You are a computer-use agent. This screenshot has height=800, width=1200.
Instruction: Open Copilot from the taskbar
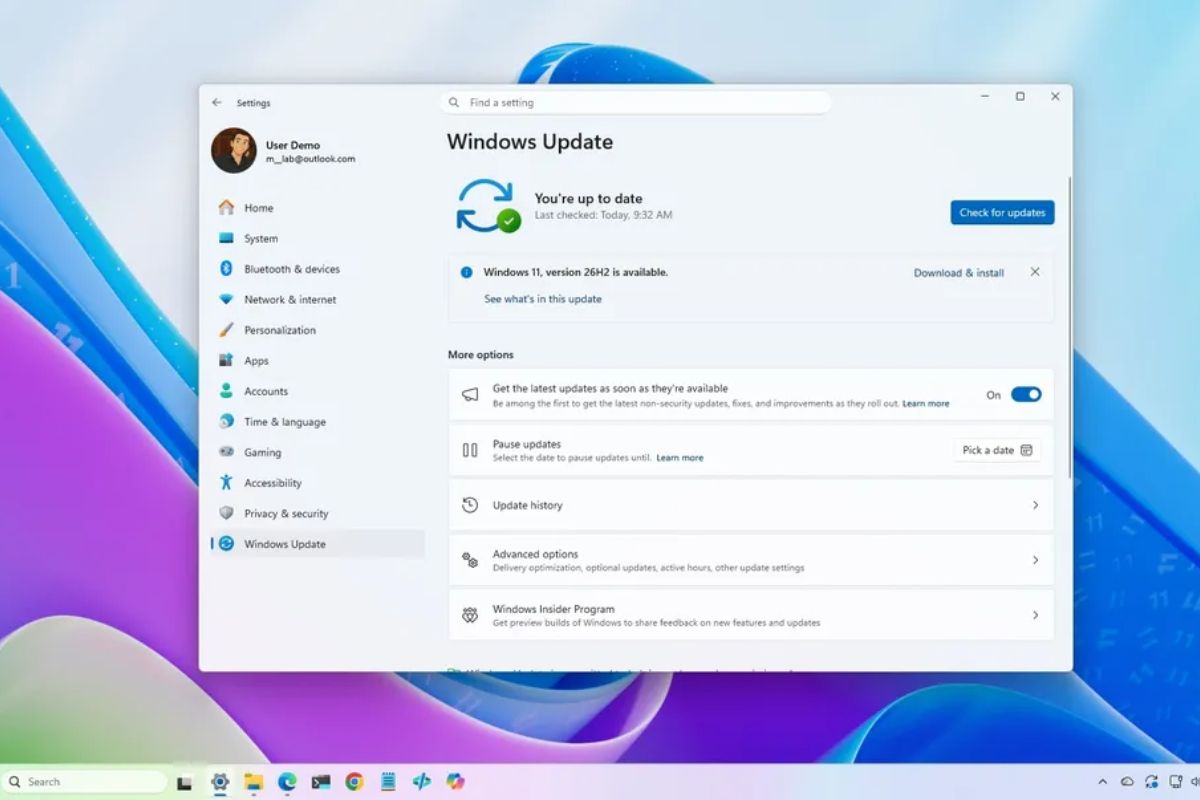point(455,782)
